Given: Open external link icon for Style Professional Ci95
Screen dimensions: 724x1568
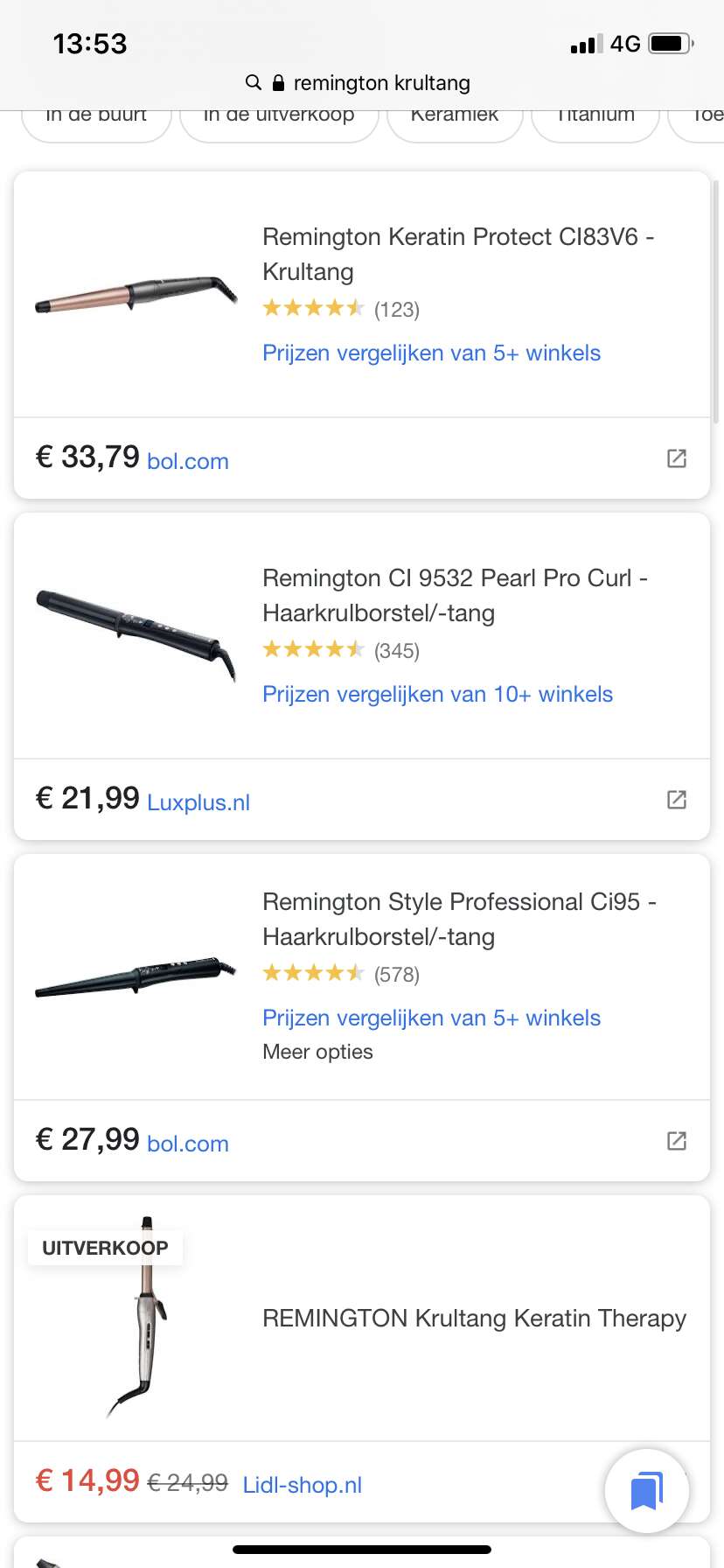Looking at the screenshot, I should tap(677, 1141).
